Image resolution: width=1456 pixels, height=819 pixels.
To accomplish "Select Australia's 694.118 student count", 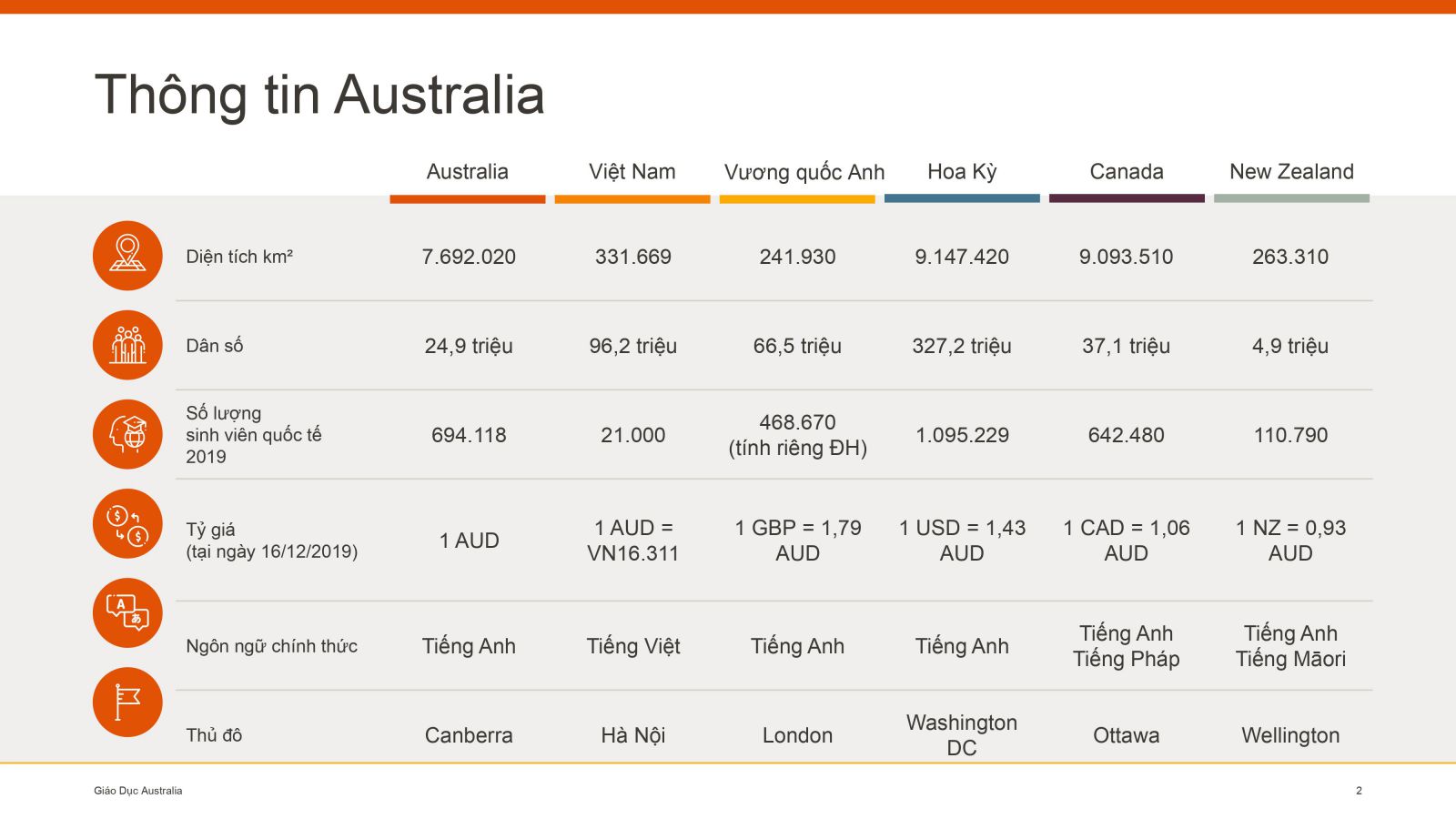I will (x=469, y=435).
